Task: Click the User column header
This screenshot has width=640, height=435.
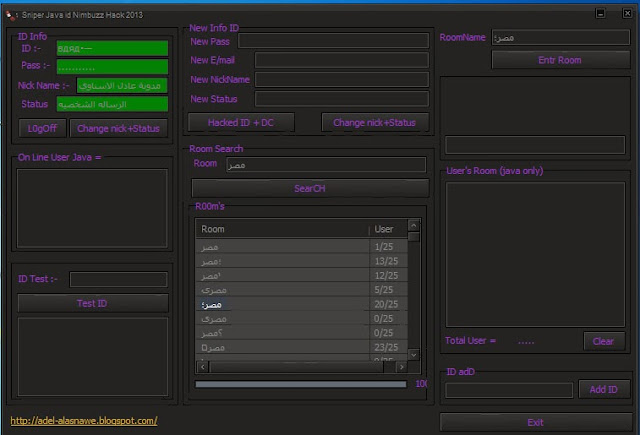Action: [x=388, y=229]
